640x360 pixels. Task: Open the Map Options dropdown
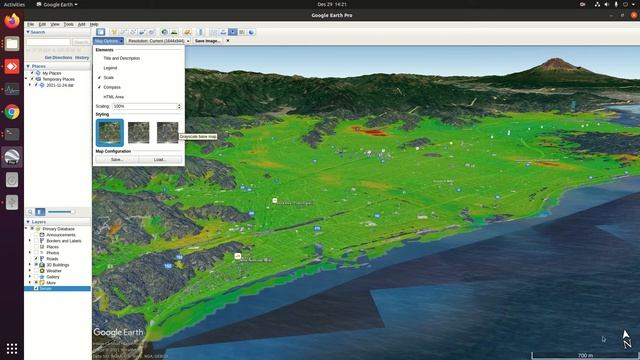pyautogui.click(x=108, y=41)
